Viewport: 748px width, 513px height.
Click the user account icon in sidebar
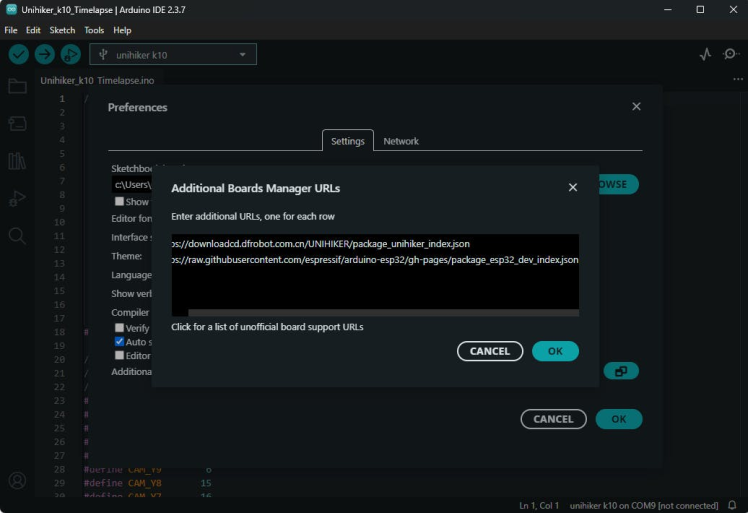point(17,481)
